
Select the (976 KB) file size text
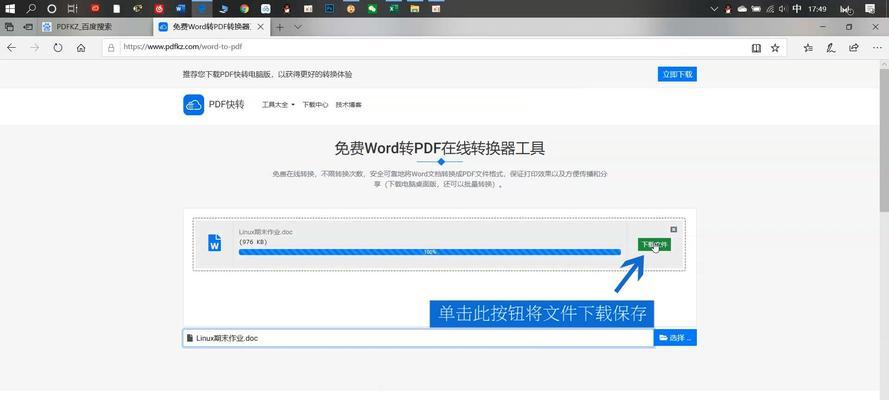click(253, 242)
